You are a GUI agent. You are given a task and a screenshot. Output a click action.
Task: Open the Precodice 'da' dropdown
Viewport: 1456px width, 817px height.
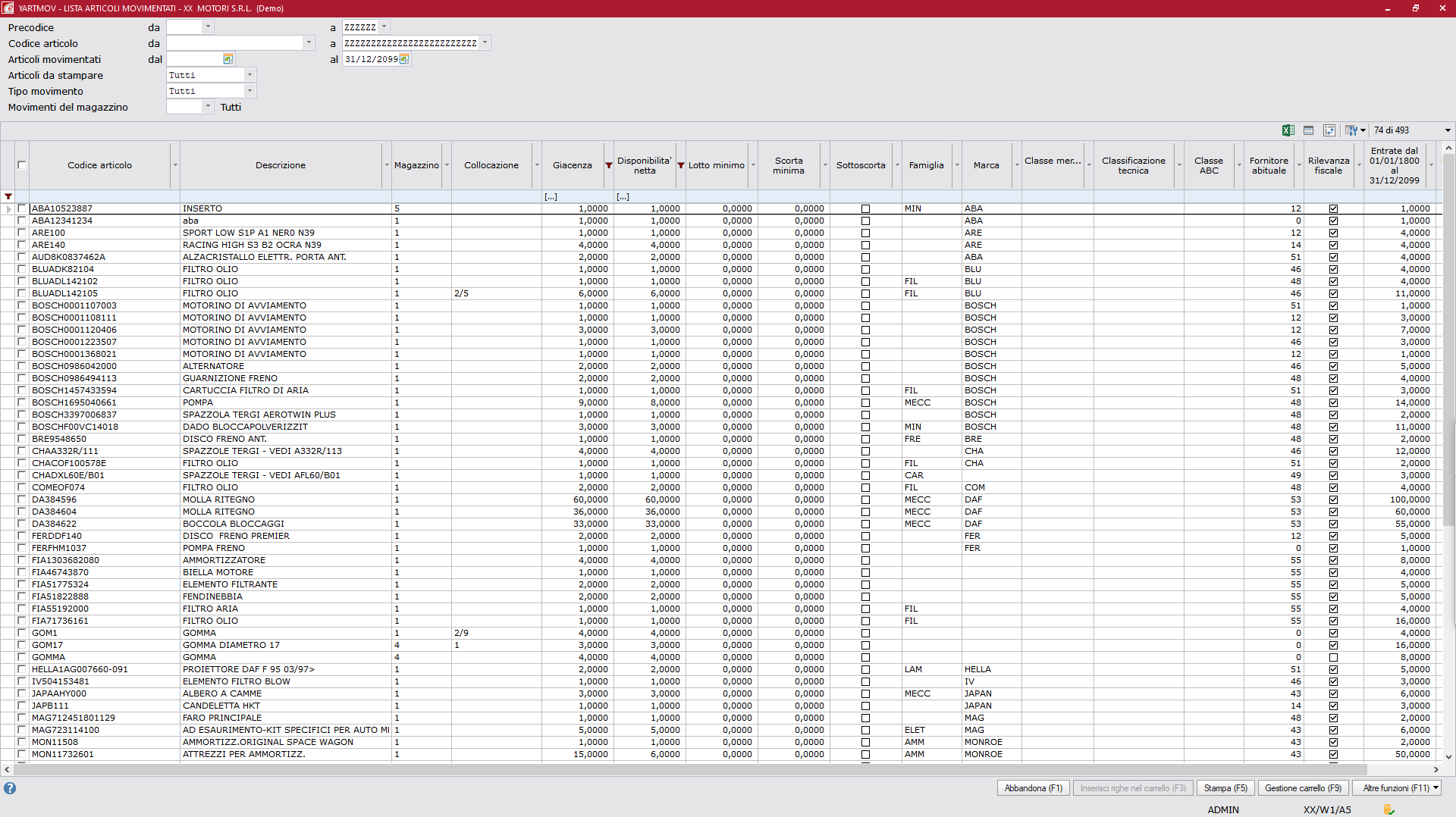[209, 27]
